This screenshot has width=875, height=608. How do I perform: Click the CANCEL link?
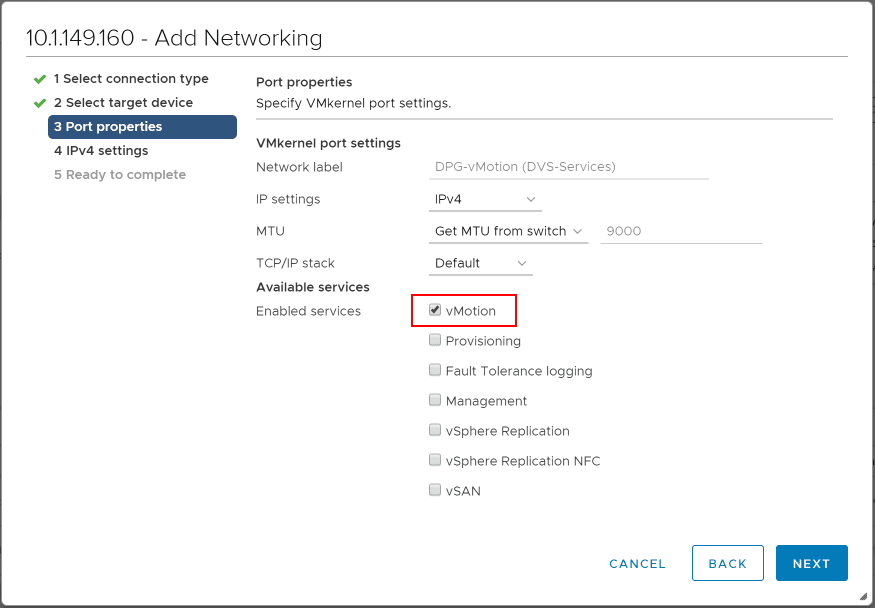637,563
